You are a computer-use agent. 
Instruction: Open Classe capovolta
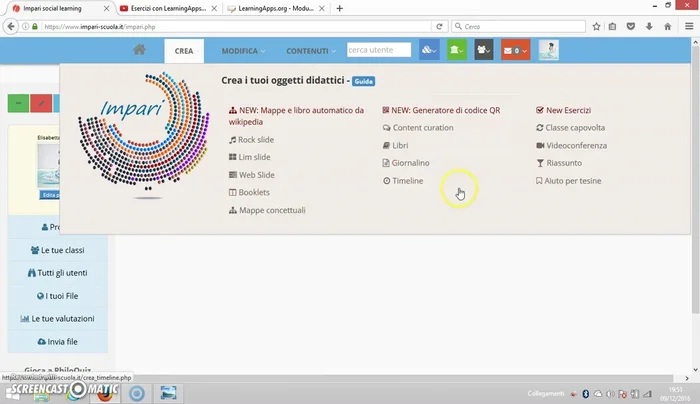571,128
